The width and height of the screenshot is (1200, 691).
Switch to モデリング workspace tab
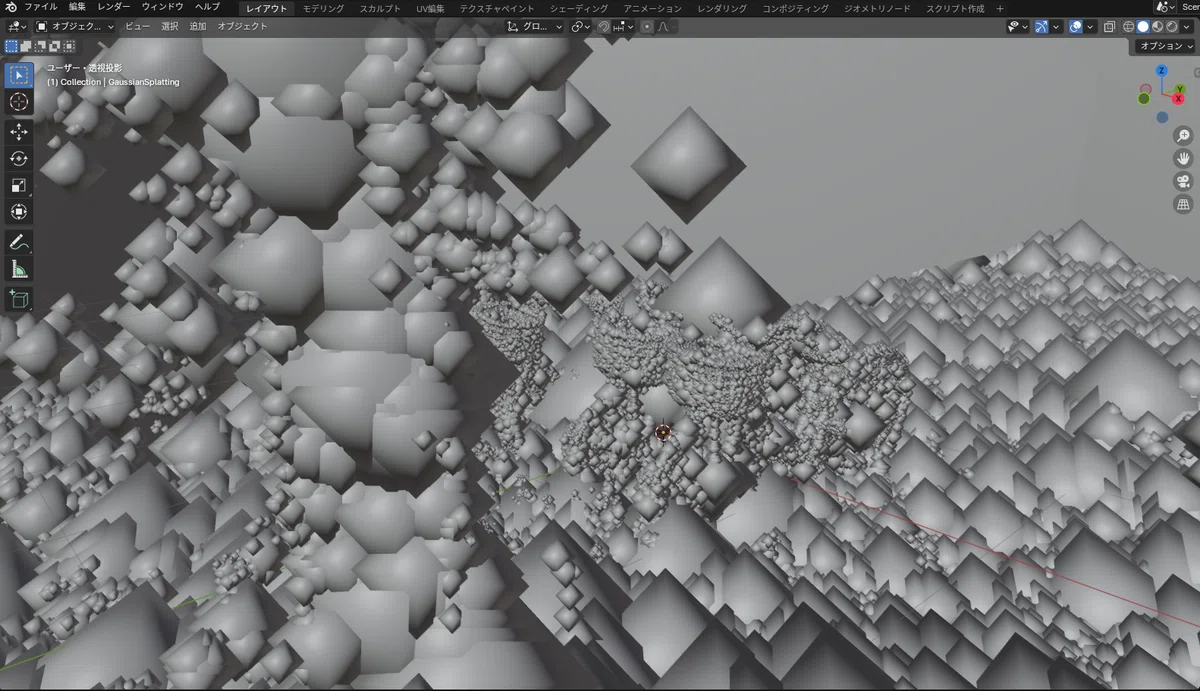pyautogui.click(x=324, y=8)
